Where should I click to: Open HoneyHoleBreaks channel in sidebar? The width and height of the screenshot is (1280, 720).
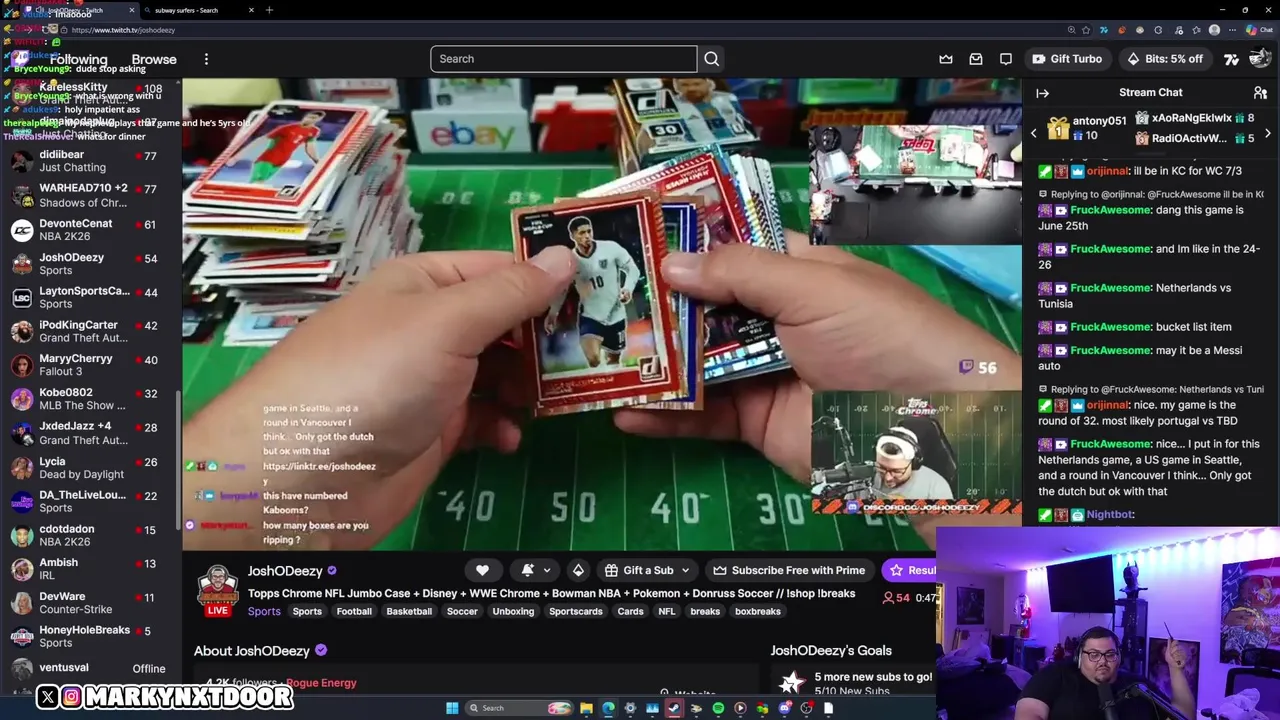click(x=90, y=636)
